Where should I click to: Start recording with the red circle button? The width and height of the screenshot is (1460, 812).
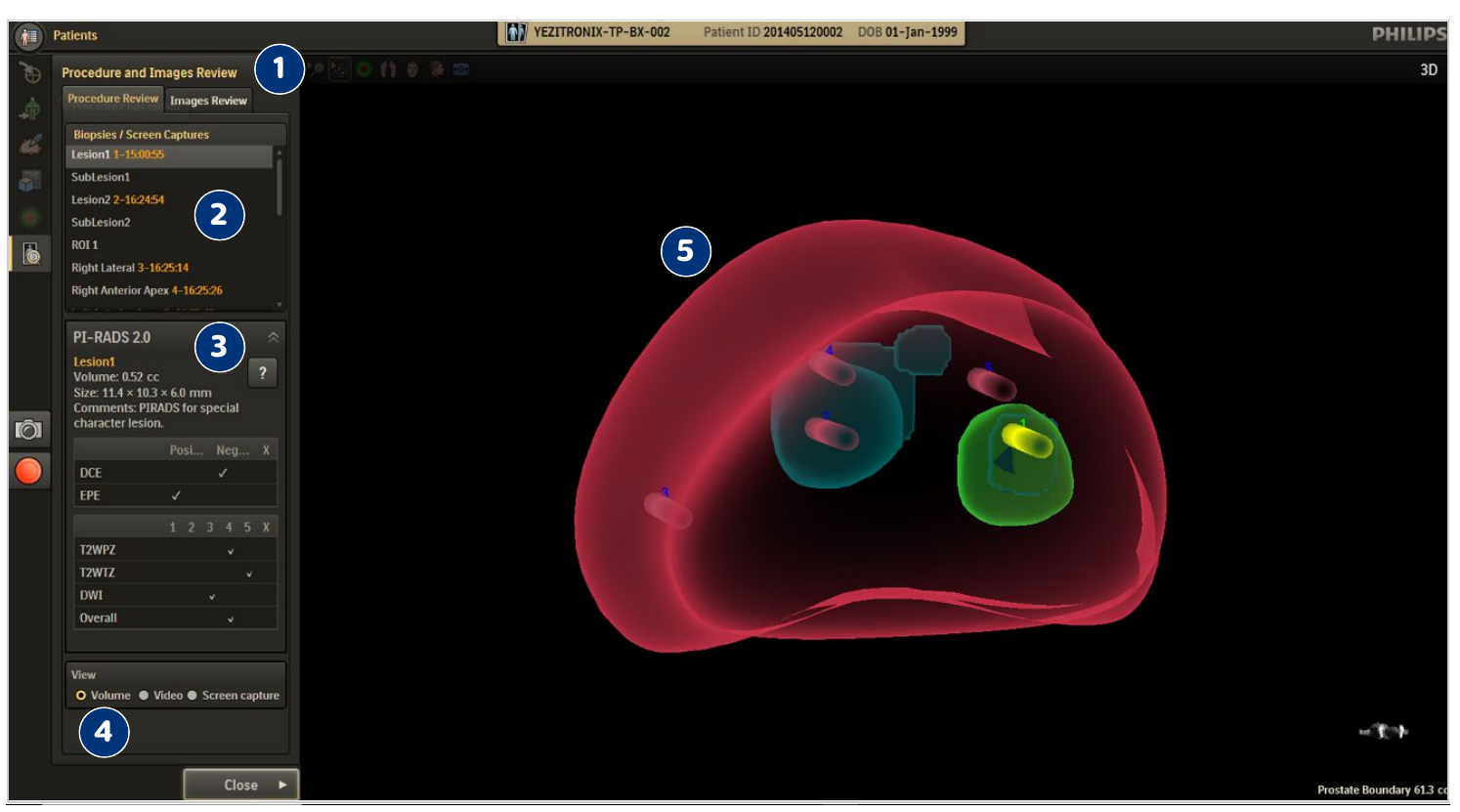pos(29,471)
